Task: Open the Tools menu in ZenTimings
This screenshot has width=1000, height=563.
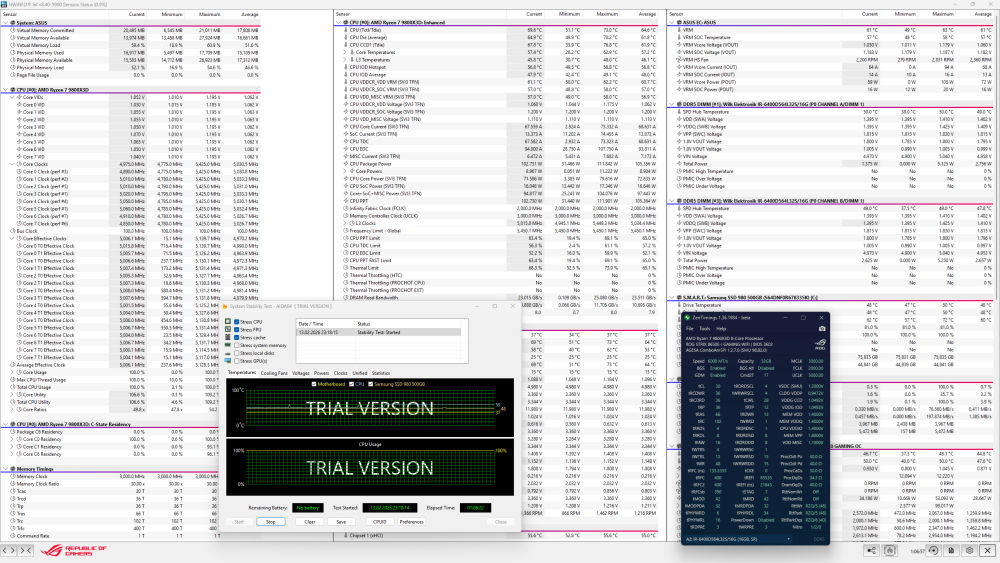Action: pos(705,328)
